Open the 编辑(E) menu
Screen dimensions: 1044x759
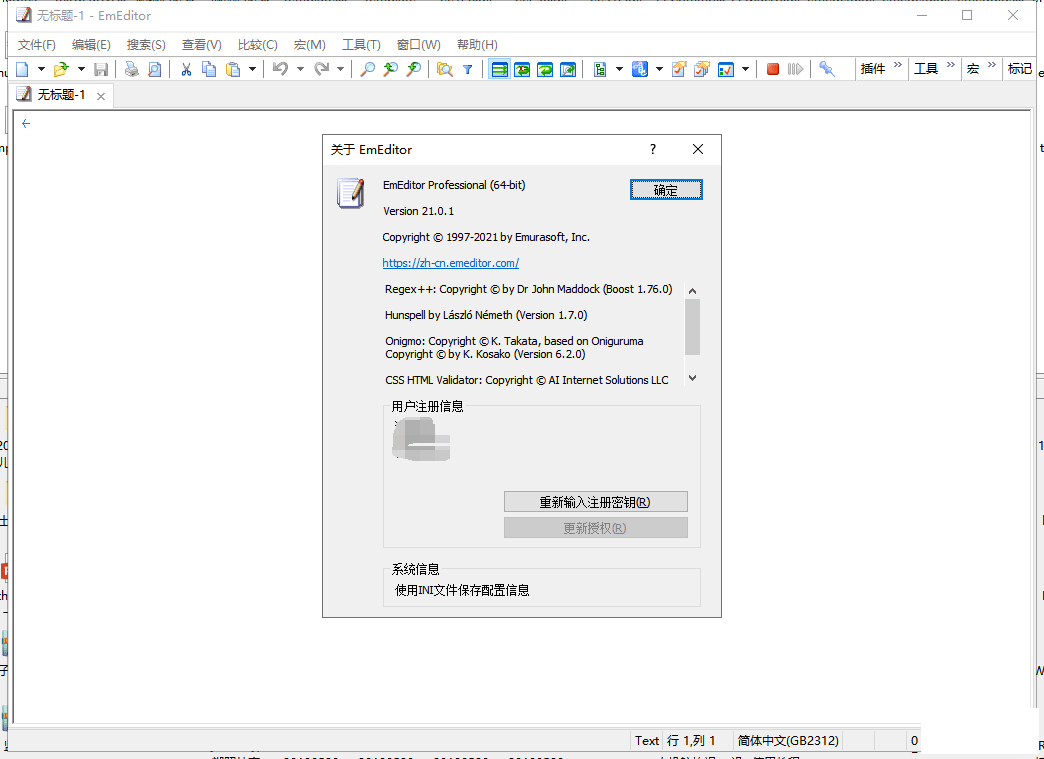pyautogui.click(x=91, y=45)
